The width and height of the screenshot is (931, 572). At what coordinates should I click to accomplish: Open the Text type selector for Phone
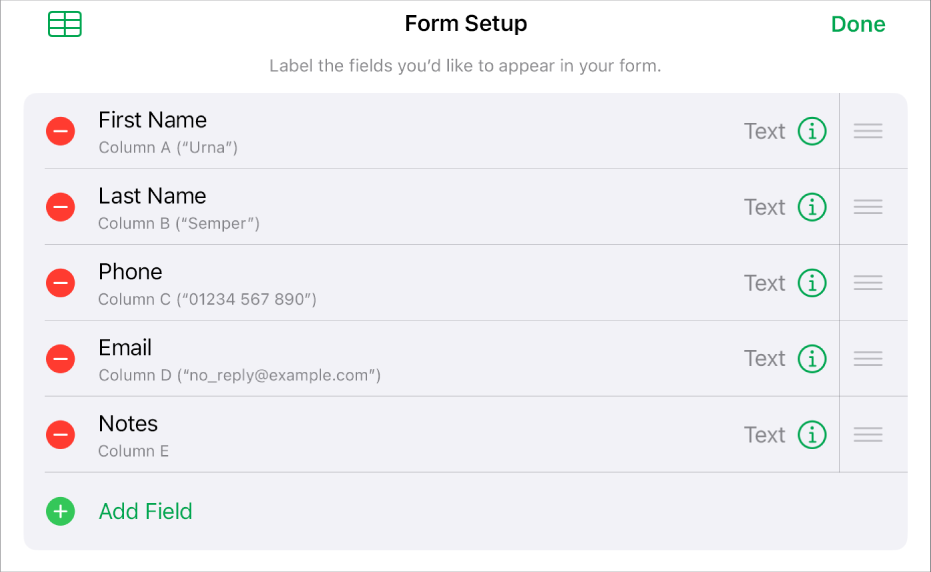click(x=764, y=283)
